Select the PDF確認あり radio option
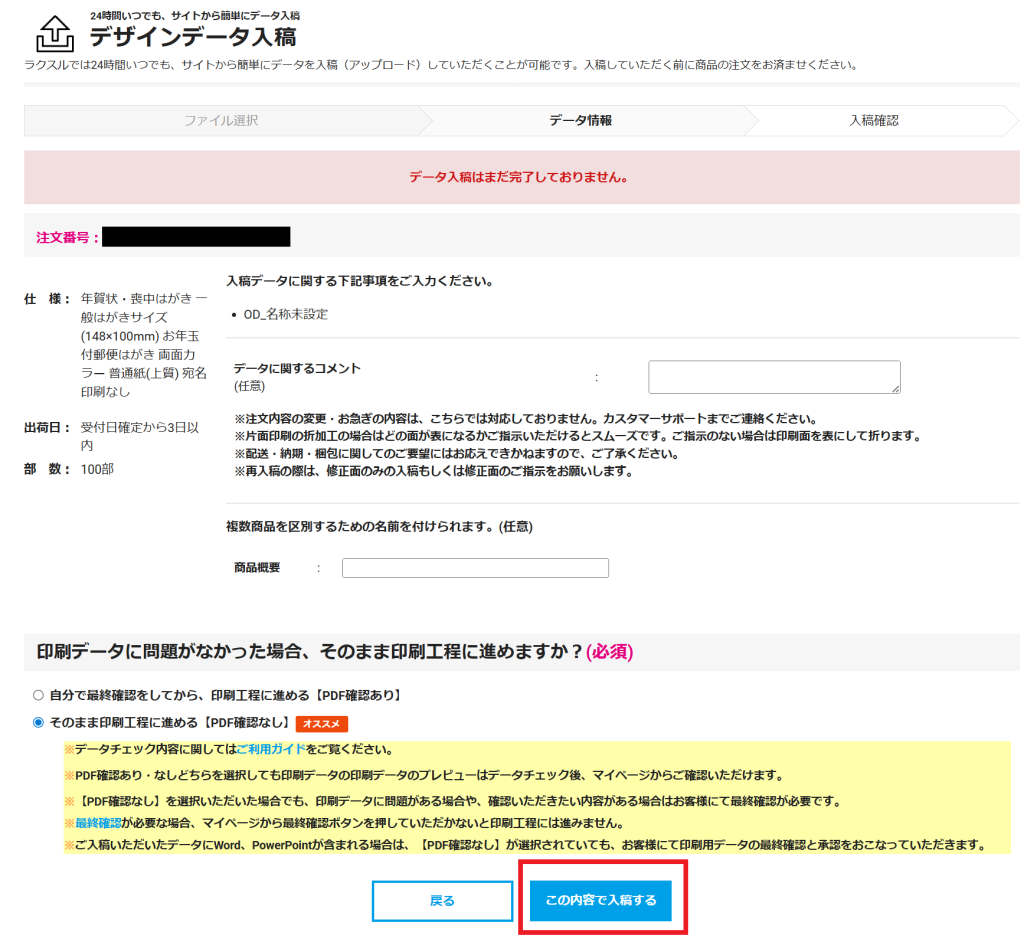 [x=39, y=695]
